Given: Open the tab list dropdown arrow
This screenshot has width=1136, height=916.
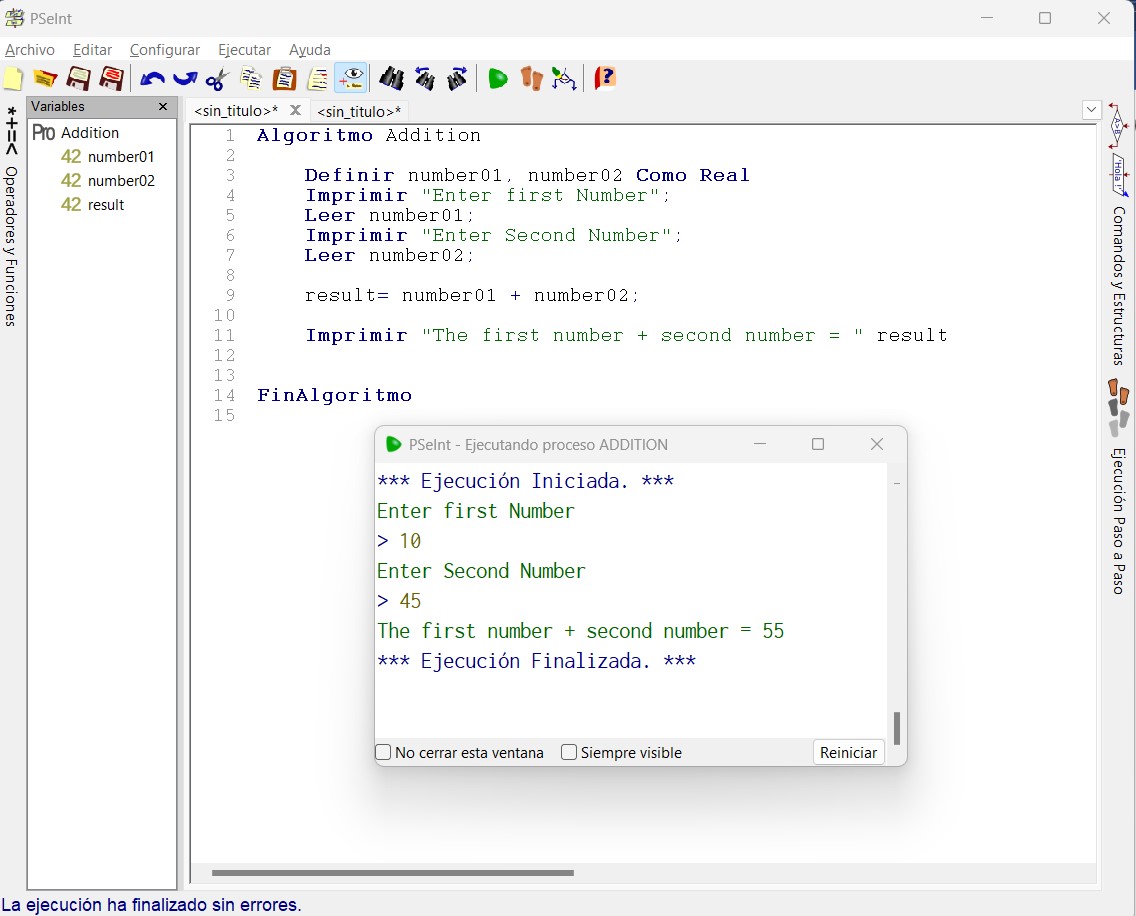Looking at the screenshot, I should coord(1091,110).
